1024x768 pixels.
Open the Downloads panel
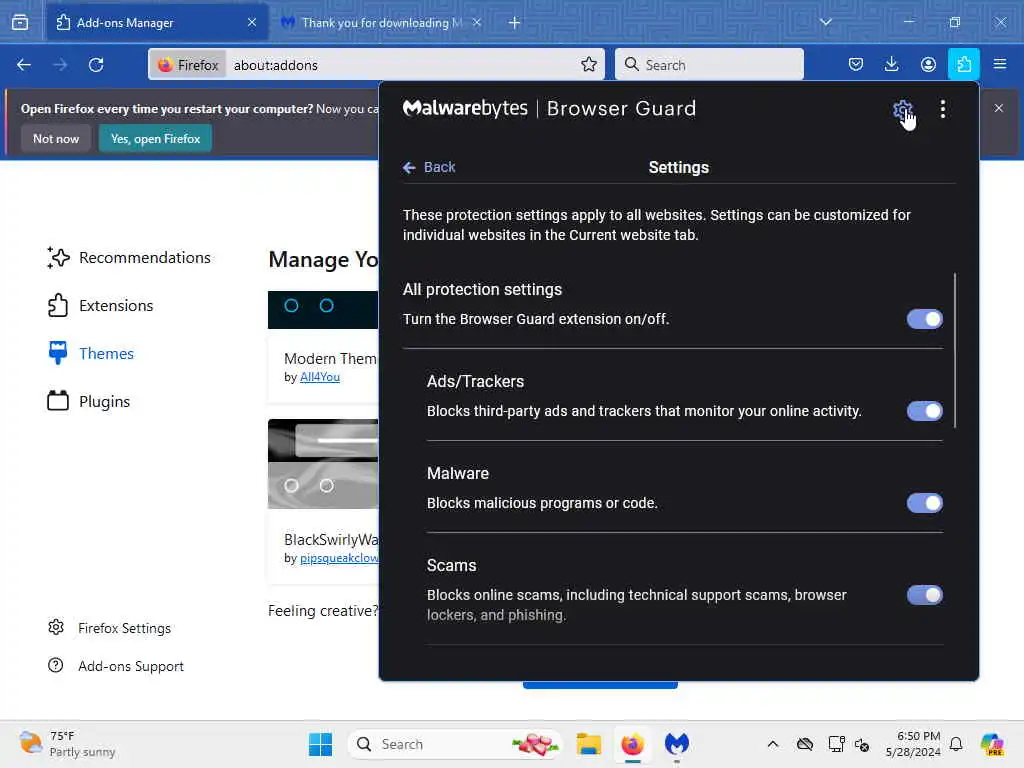(x=891, y=64)
